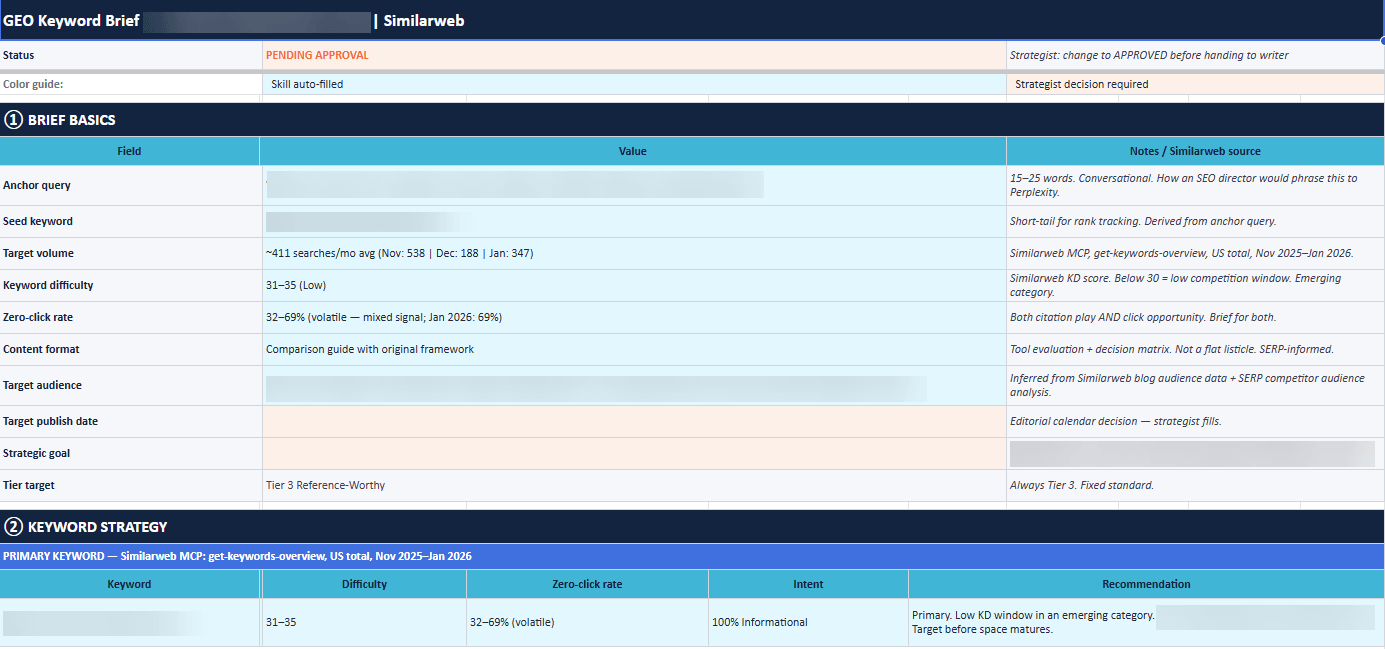Click the 'Similarweb MCP, get-keywords-overview' note cell
The height and width of the screenshot is (649, 1385).
click(x=1195, y=253)
